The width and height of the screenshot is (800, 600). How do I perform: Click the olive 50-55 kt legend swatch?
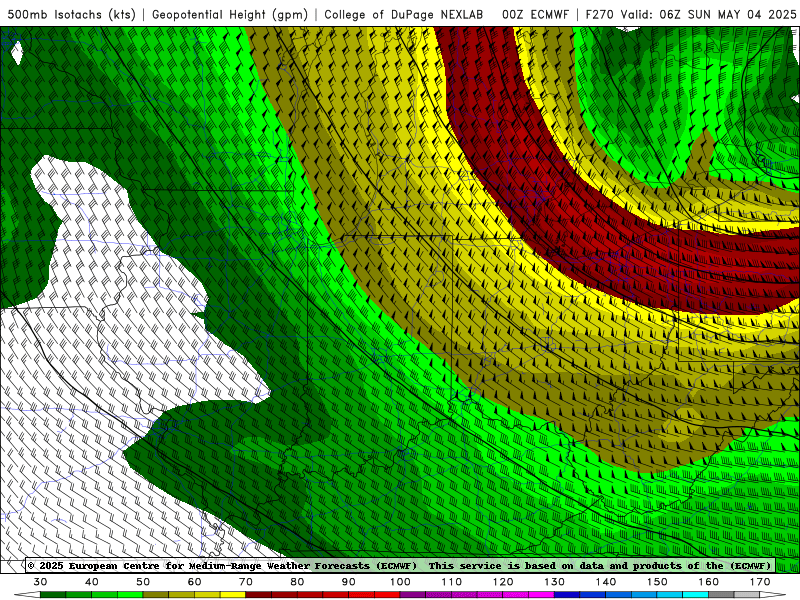point(156,595)
